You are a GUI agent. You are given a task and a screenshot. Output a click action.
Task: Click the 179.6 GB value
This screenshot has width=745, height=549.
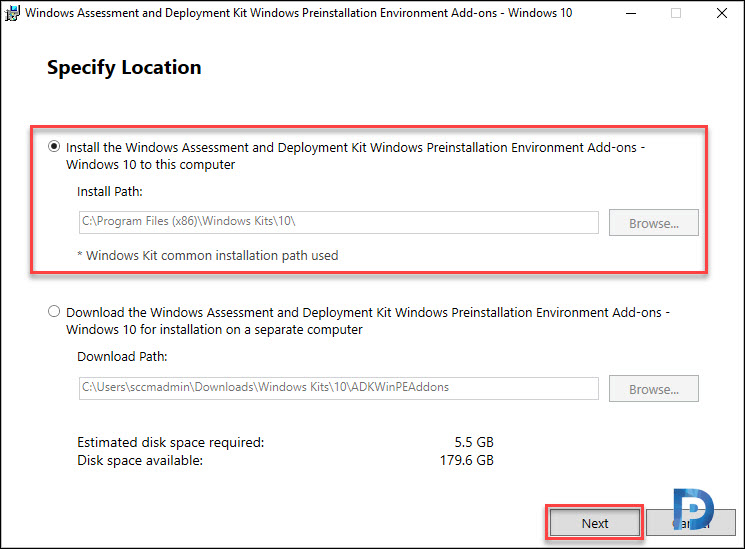(x=467, y=461)
